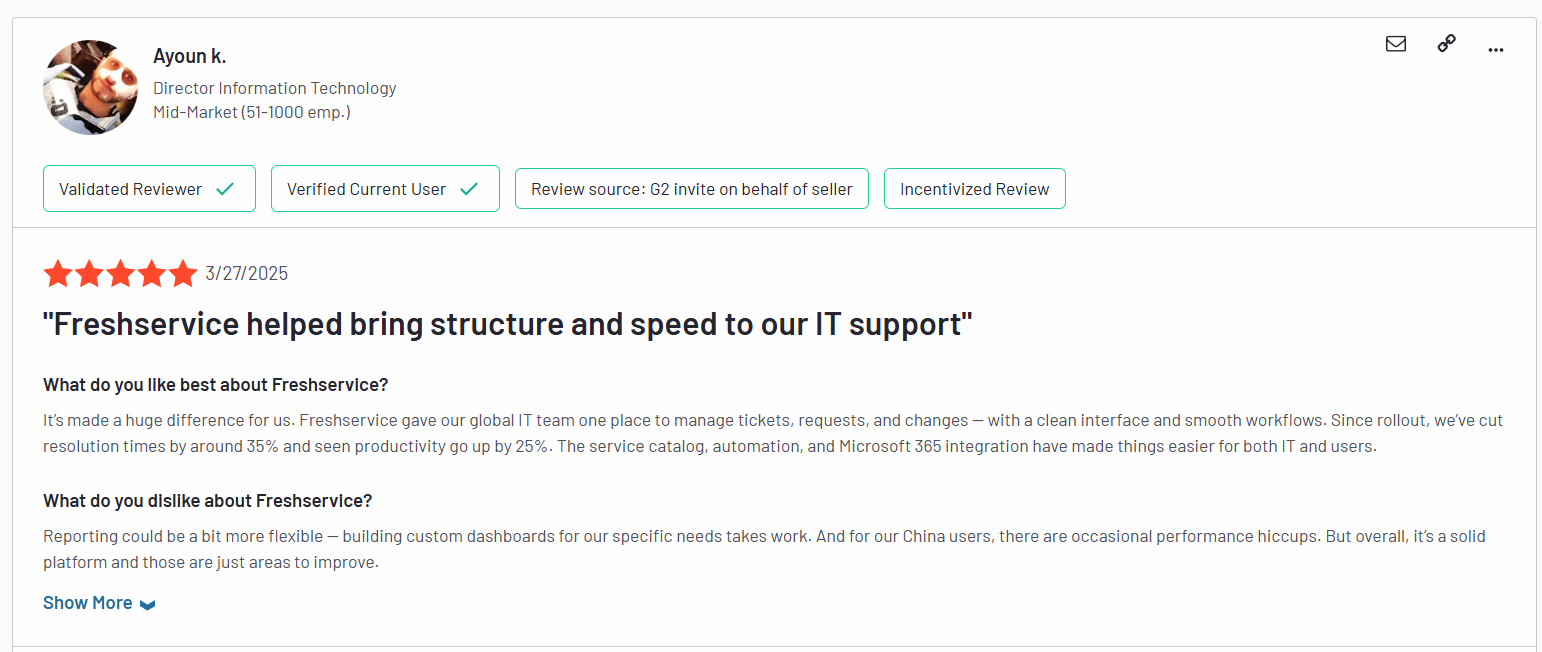Click the review date 3/27/2025
1542x652 pixels.
[246, 274]
